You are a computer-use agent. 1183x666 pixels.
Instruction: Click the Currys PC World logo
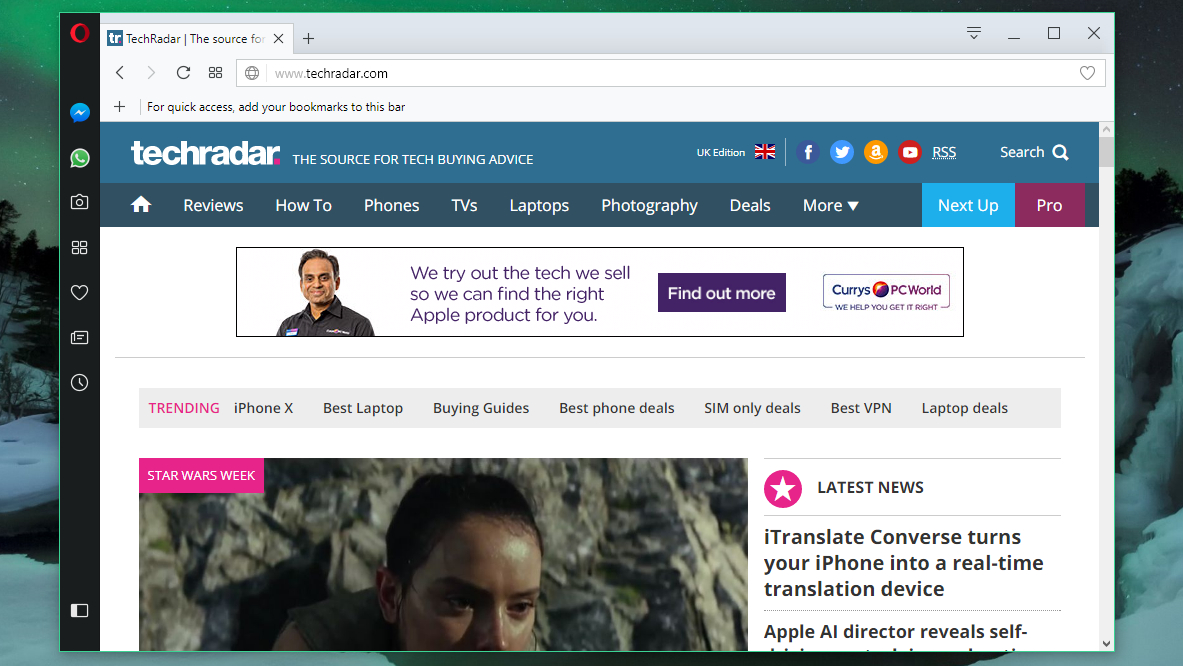pyautogui.click(x=886, y=293)
